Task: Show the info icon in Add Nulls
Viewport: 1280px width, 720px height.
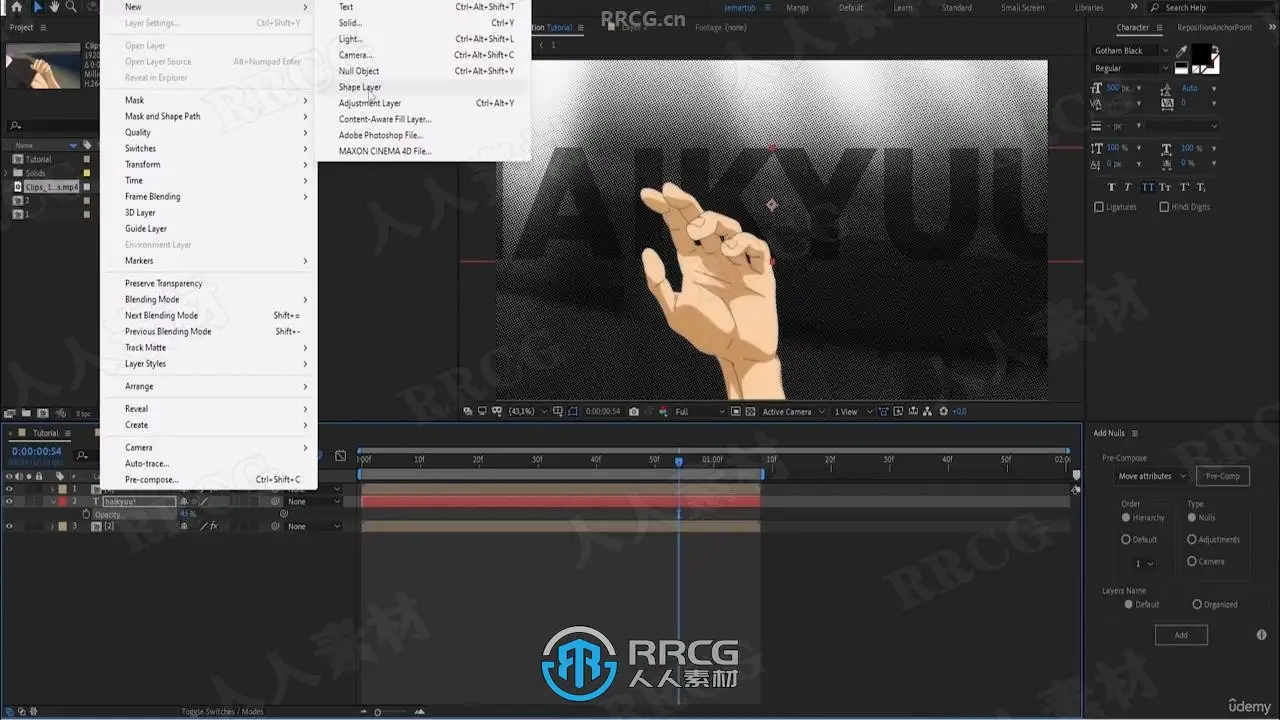Action: [x=1261, y=635]
